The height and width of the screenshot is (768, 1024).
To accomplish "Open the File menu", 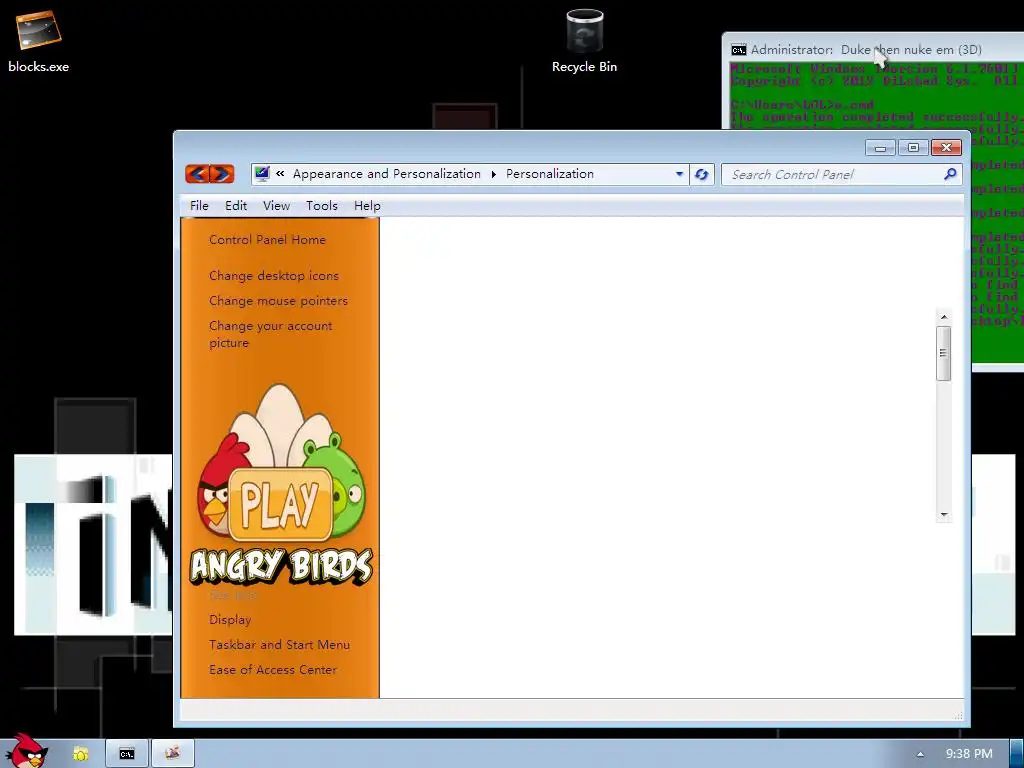I will [x=199, y=206].
